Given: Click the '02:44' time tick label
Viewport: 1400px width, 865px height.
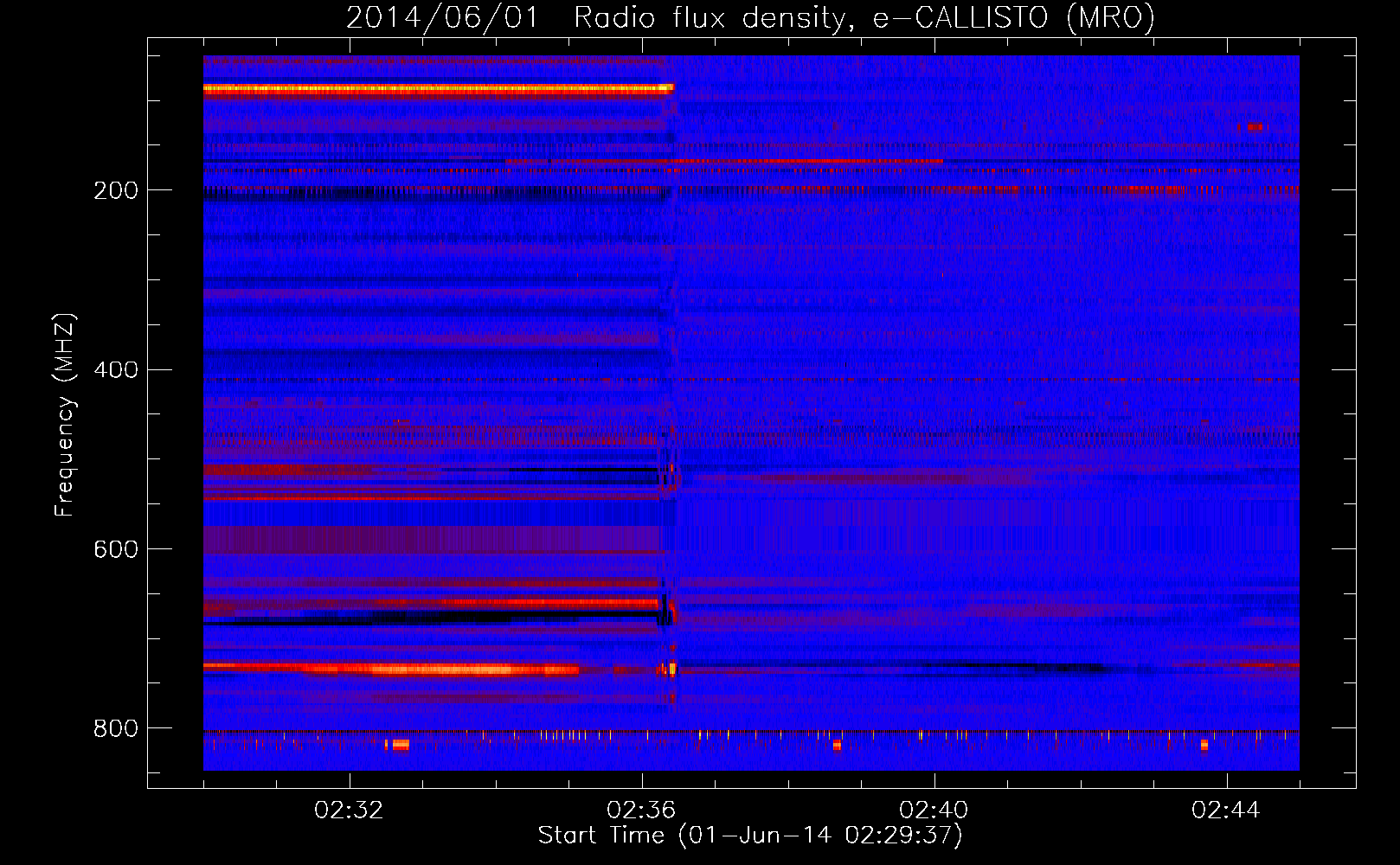Looking at the screenshot, I should point(1227,811).
